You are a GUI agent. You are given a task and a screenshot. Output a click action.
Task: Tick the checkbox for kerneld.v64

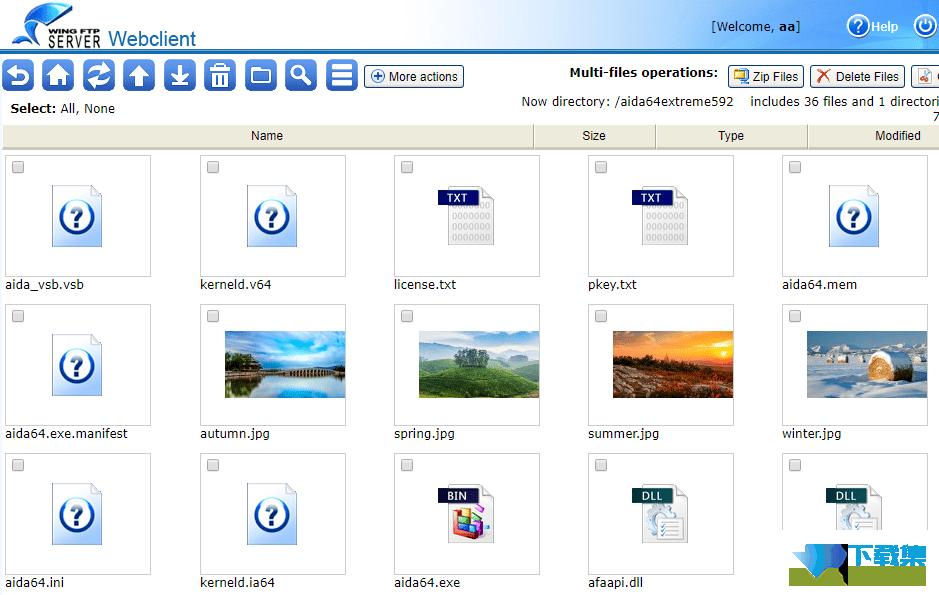point(213,167)
